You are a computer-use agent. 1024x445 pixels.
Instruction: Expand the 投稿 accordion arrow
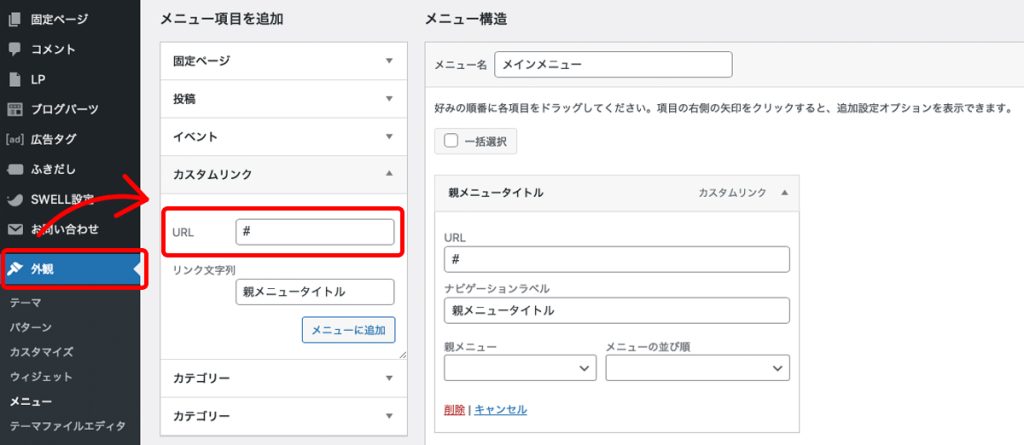389,99
